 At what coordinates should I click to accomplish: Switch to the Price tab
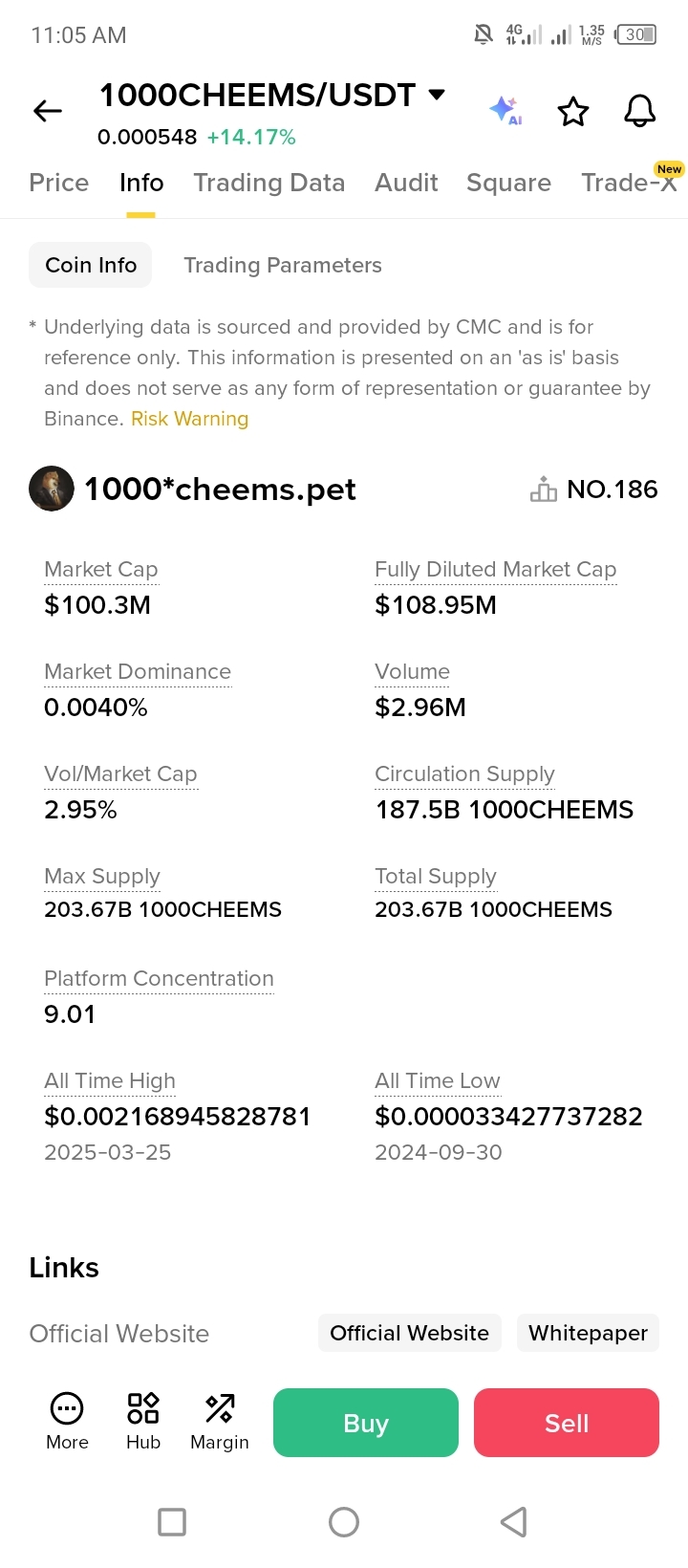click(x=59, y=183)
